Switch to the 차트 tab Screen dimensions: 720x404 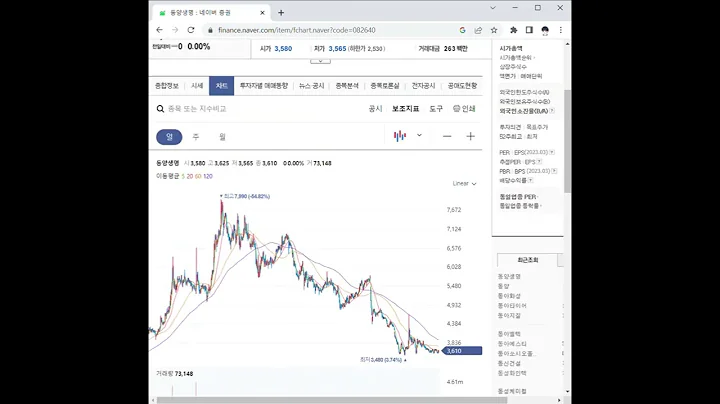click(221, 86)
